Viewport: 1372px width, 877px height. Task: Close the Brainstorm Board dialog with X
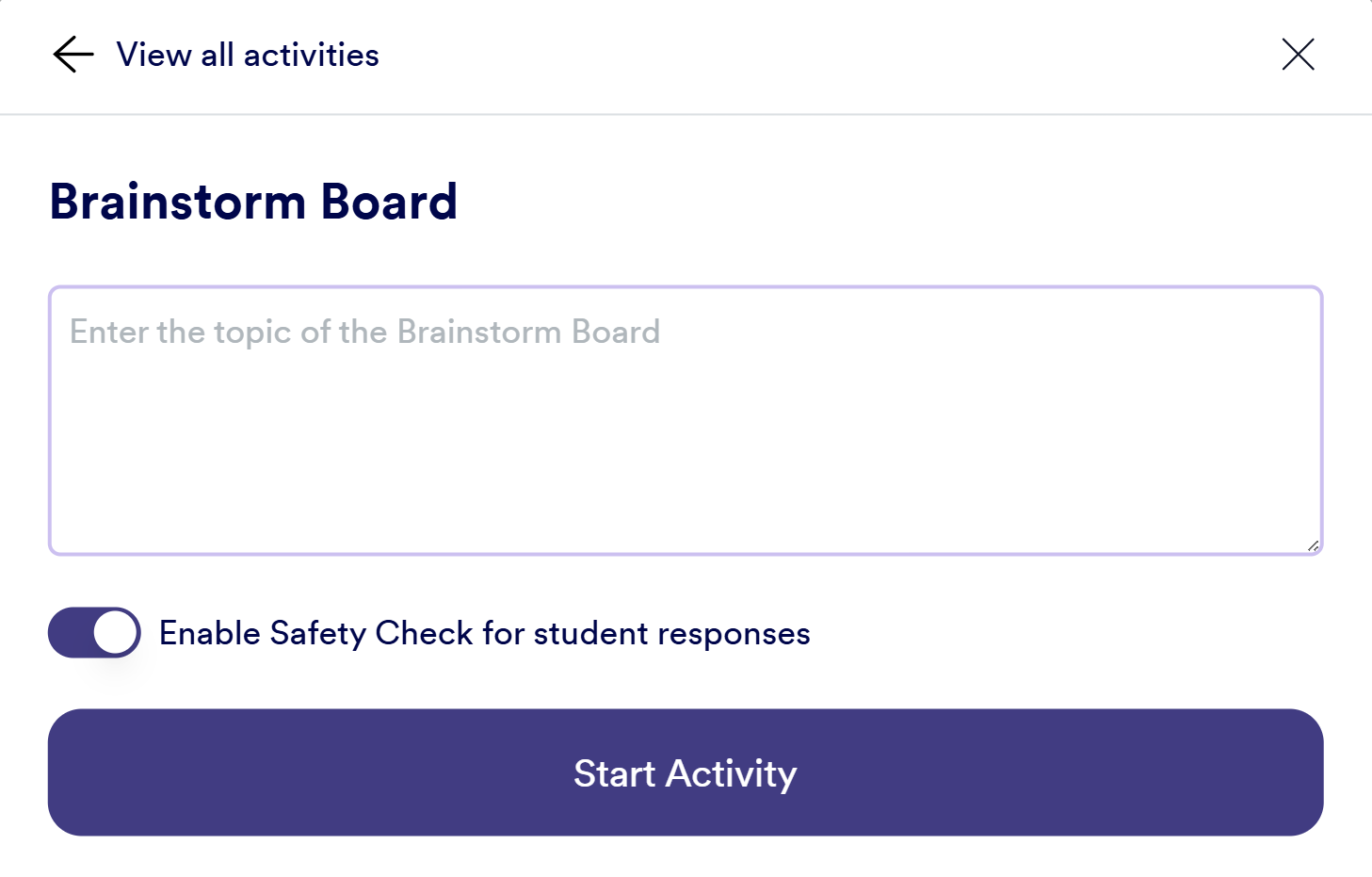[1298, 55]
